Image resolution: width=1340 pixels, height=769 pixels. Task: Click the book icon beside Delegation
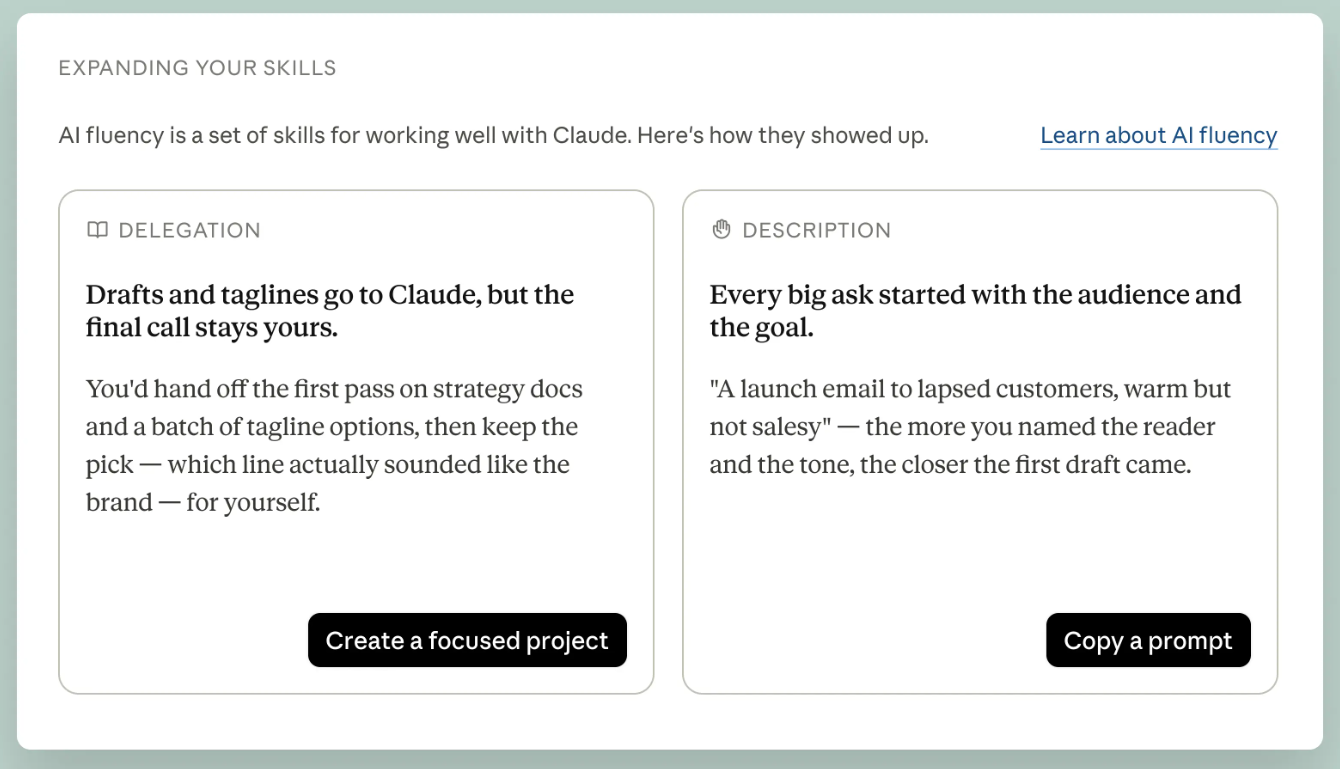coord(97,230)
